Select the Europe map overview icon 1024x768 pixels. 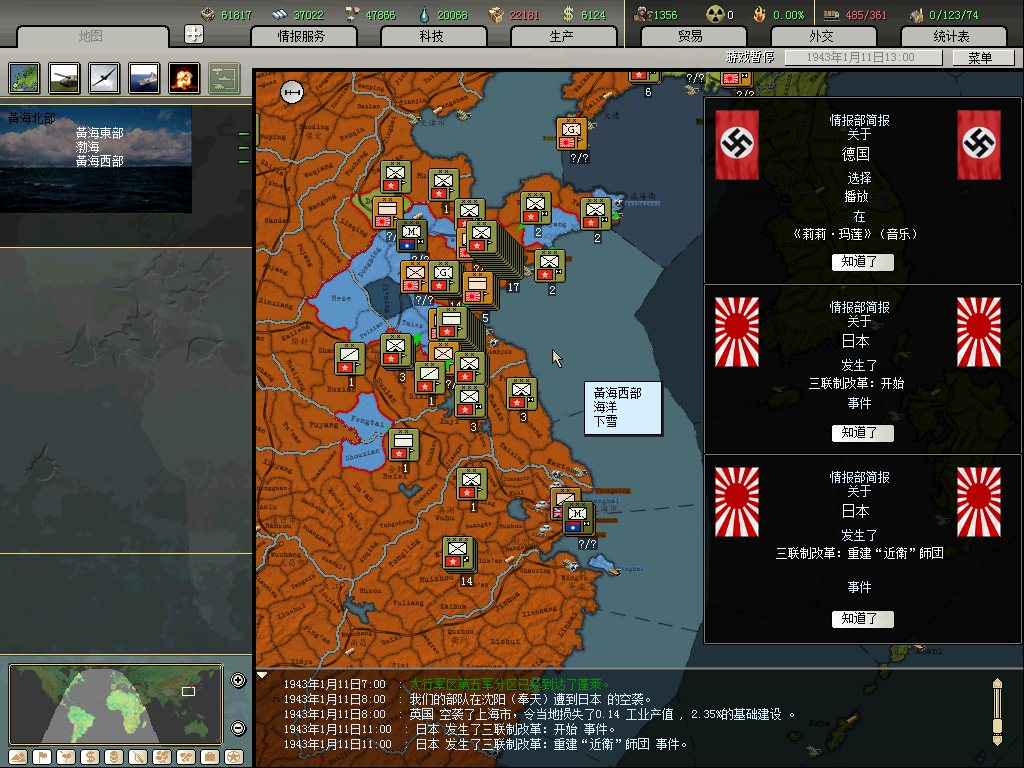24,78
